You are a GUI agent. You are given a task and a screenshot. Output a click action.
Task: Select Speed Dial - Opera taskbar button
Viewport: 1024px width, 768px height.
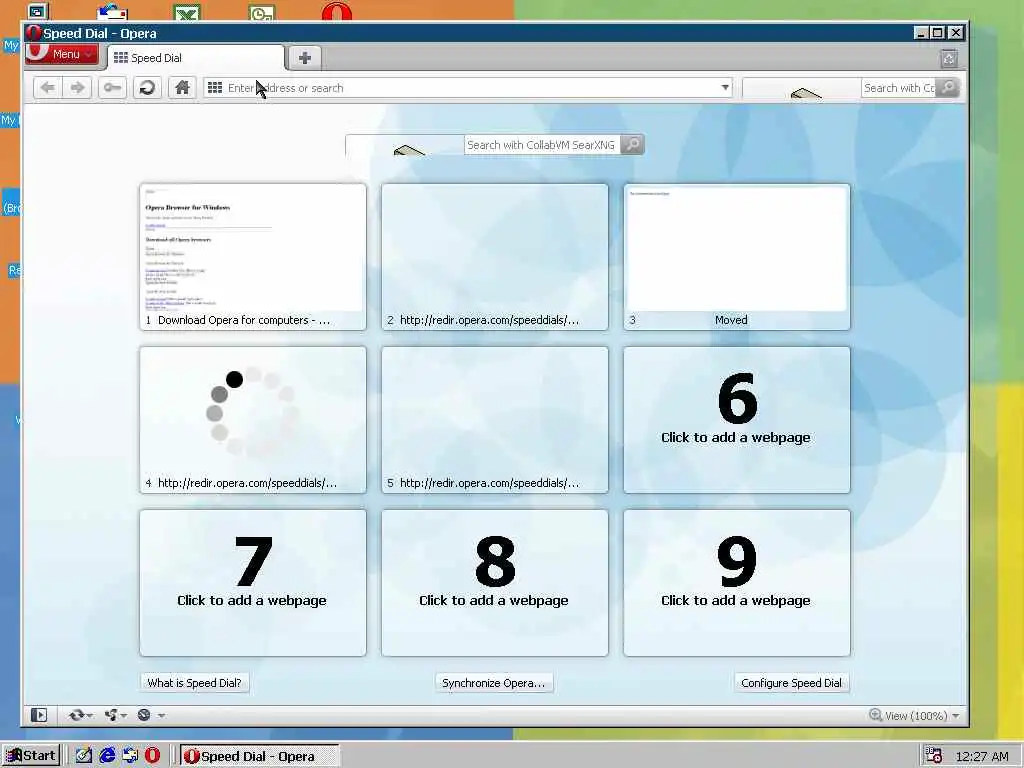(260, 756)
